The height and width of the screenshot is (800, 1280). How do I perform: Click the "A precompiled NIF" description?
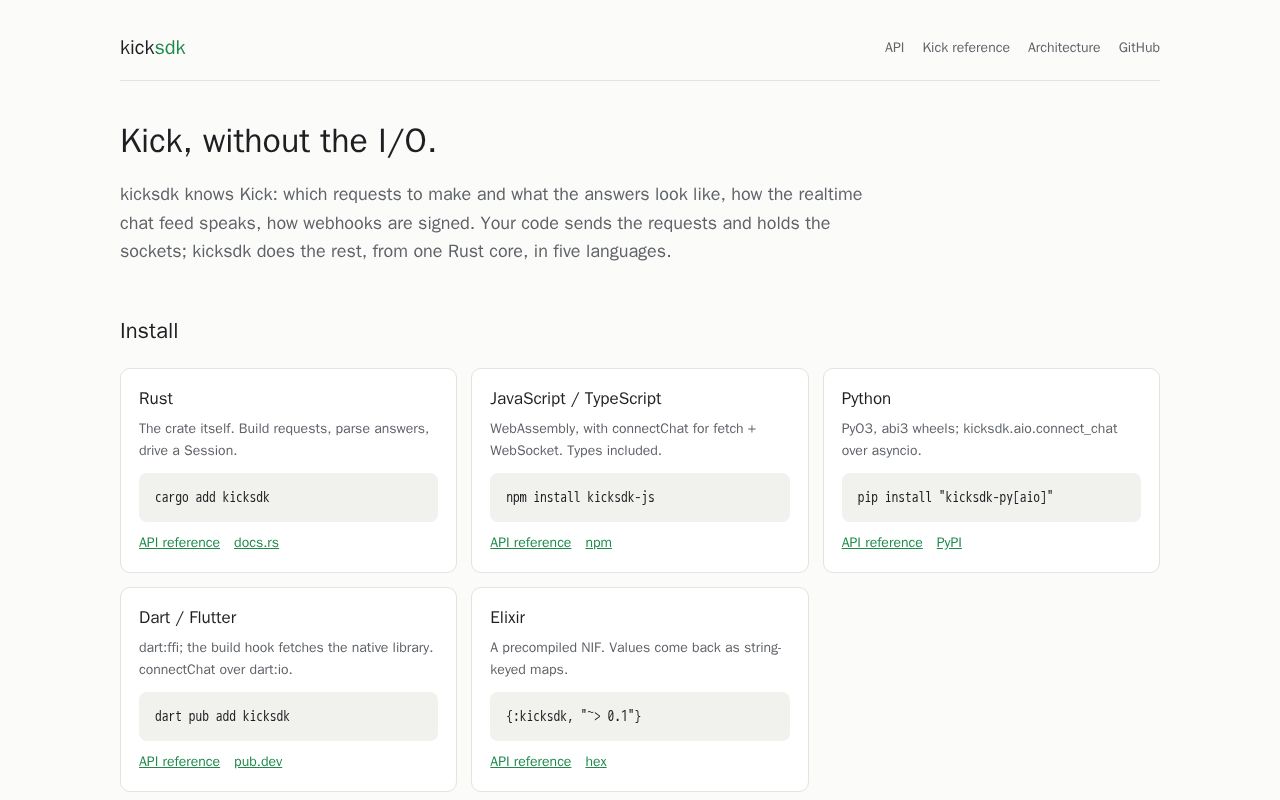[x=636, y=658]
